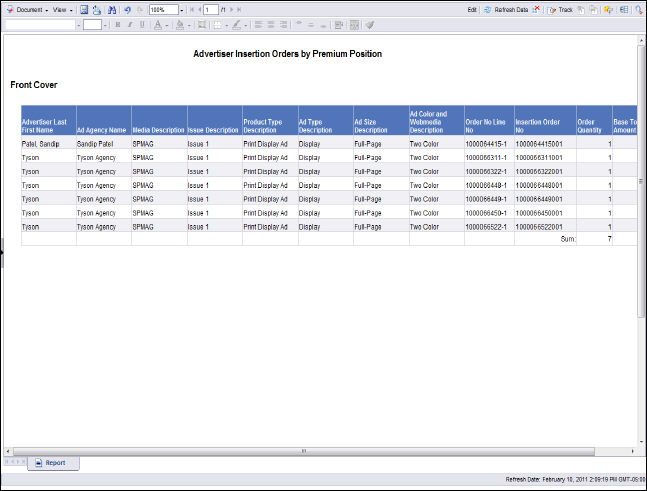Click the Track button
Image resolution: width=647 pixels, height=491 pixels.
565,9
